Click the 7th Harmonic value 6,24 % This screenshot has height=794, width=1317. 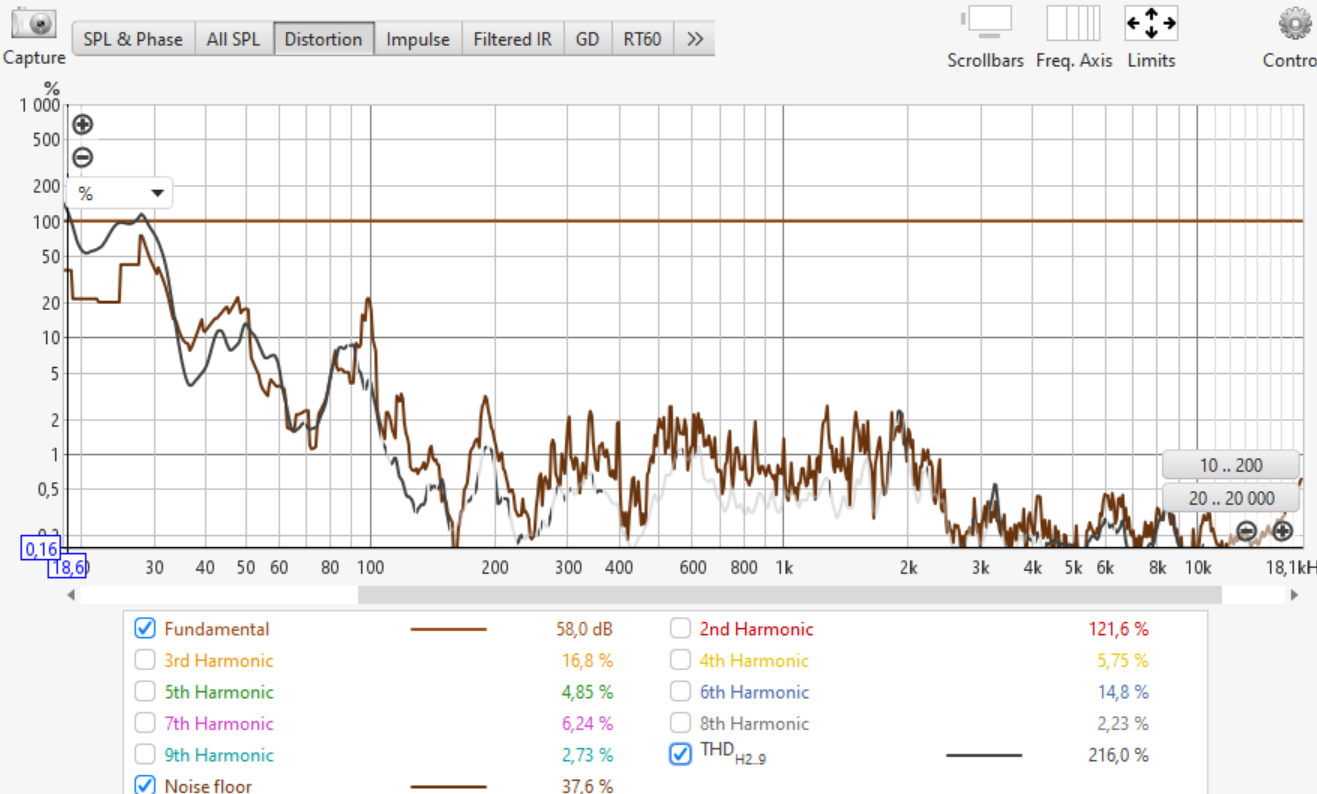coord(587,723)
